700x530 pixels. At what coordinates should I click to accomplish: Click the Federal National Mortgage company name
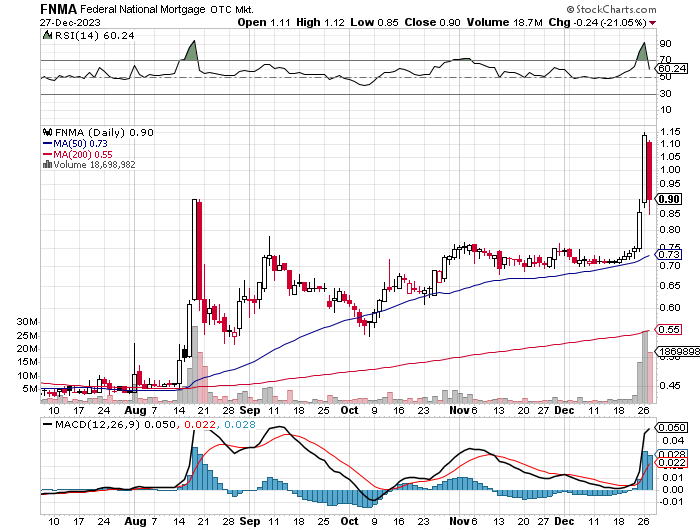143,9
